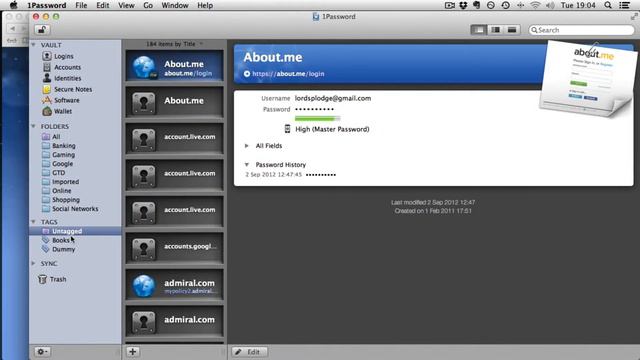
Task: Open the Wallet category
Action: click(63, 111)
